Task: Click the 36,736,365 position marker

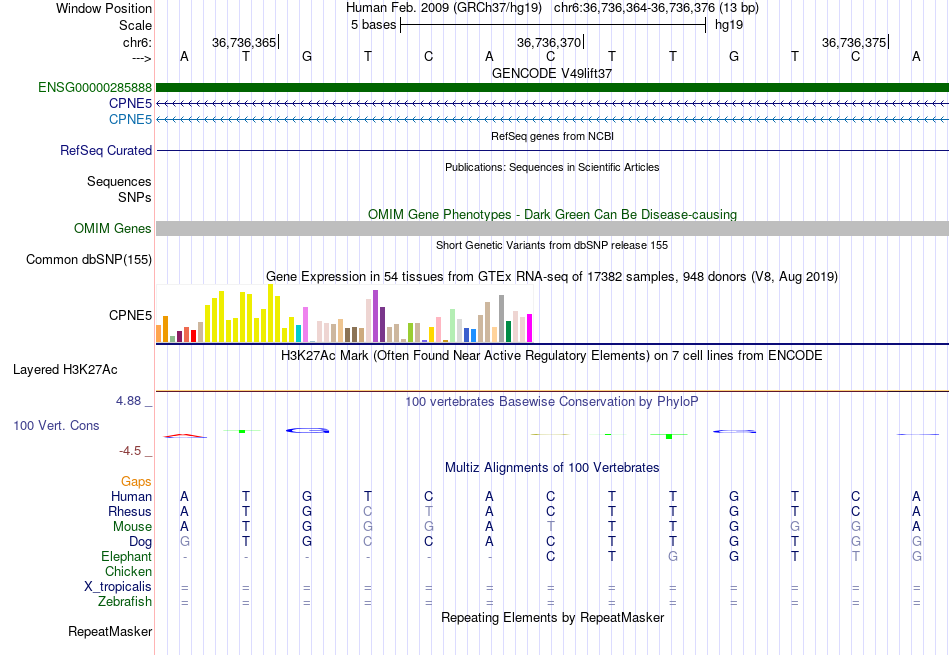Action: (x=245, y=42)
